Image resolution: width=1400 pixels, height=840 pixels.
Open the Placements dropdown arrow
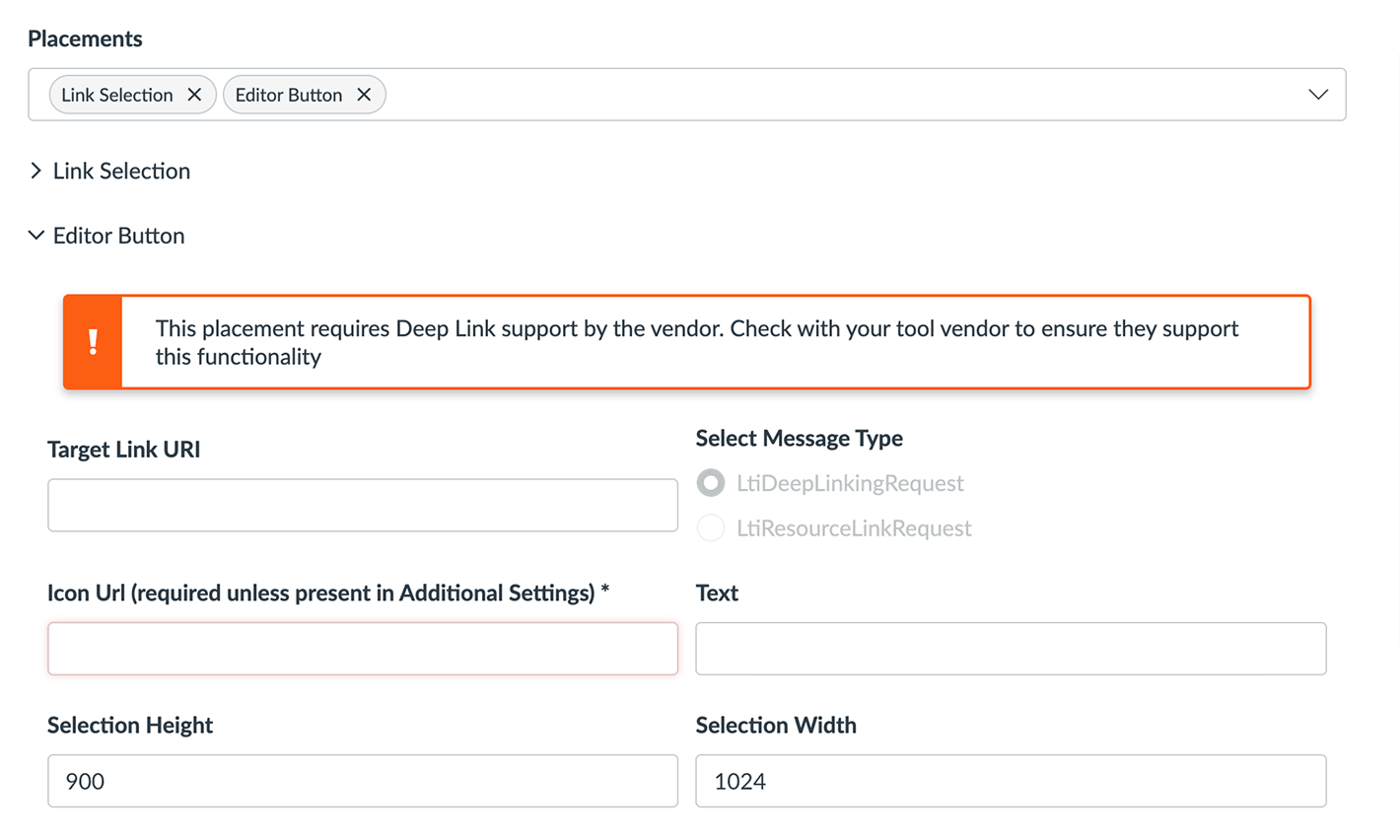(x=1318, y=95)
